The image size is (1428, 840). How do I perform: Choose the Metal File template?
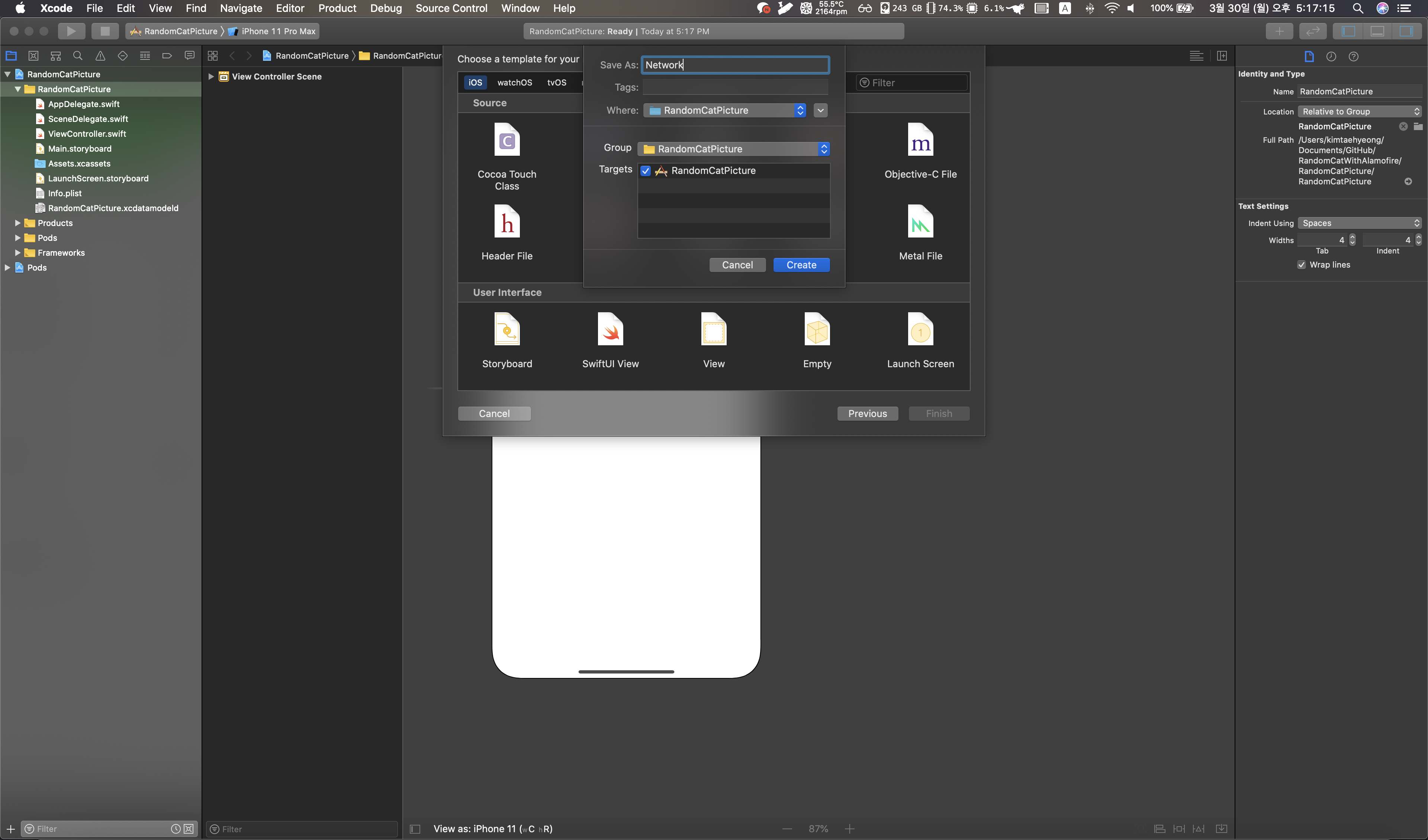click(920, 233)
